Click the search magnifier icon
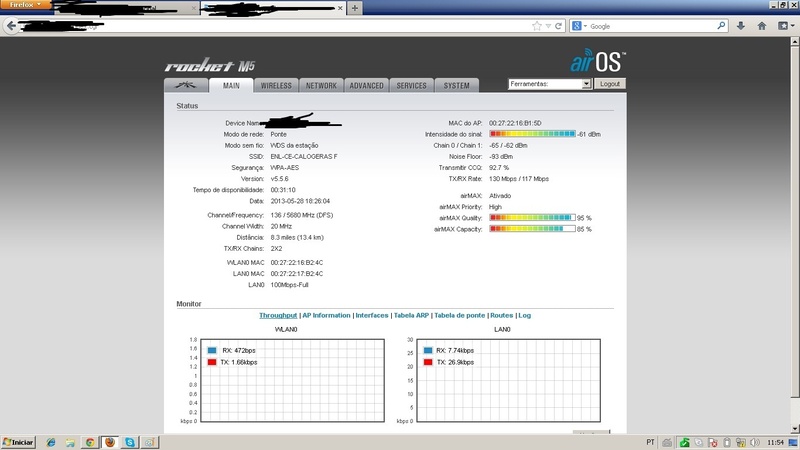 [x=721, y=26]
